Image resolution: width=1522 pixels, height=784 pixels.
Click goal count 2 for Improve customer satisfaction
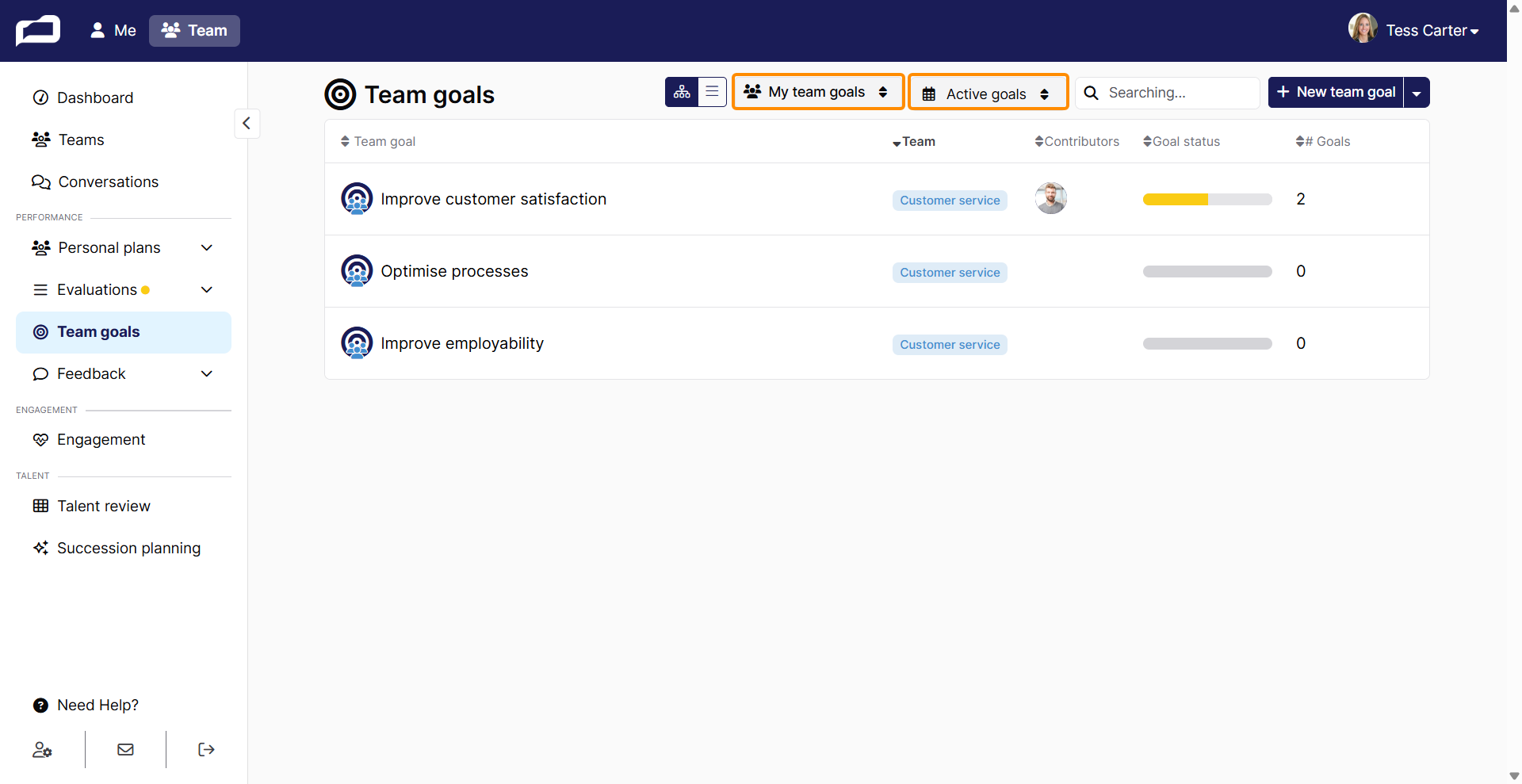click(1301, 199)
